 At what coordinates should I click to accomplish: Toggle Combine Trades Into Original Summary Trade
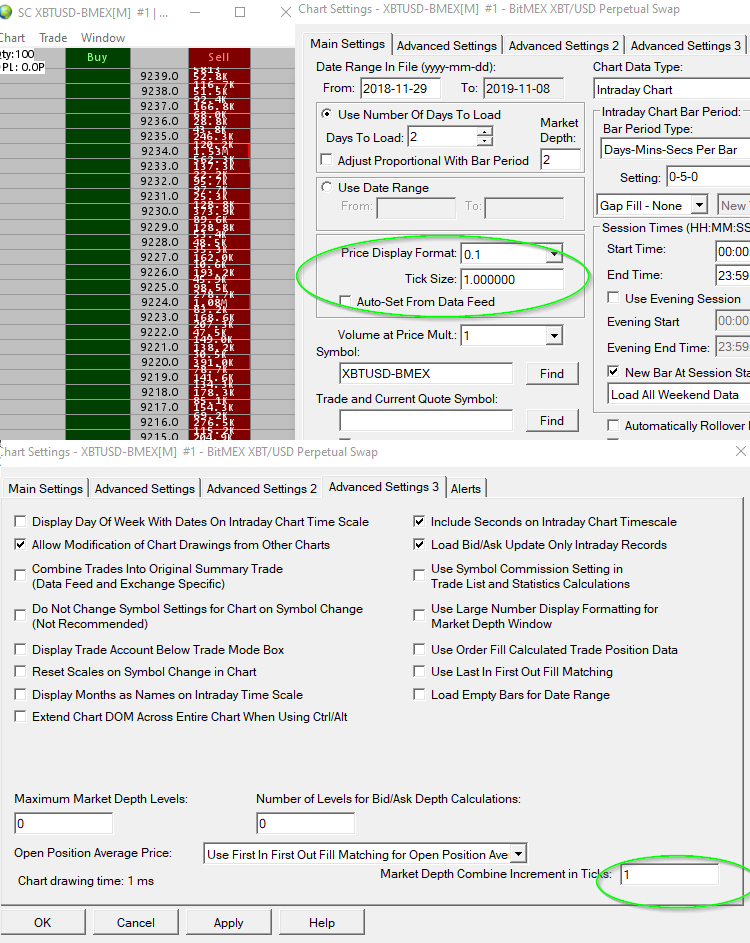(x=20, y=576)
